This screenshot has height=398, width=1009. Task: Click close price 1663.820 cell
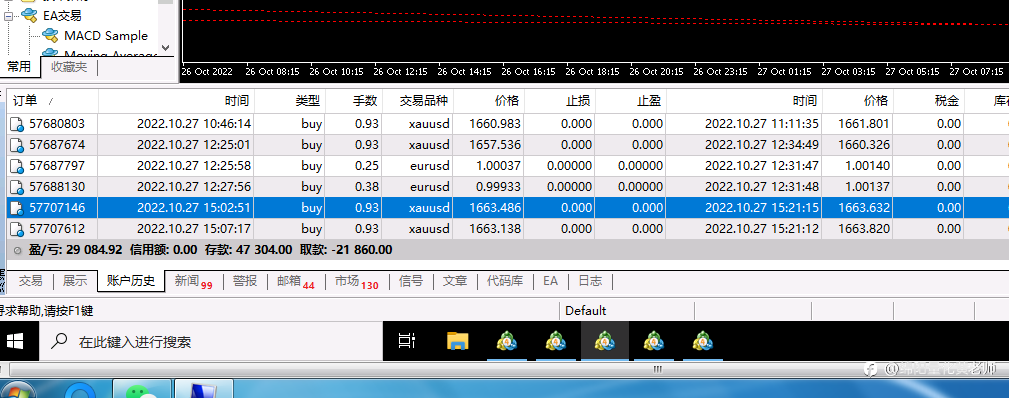click(x=864, y=229)
